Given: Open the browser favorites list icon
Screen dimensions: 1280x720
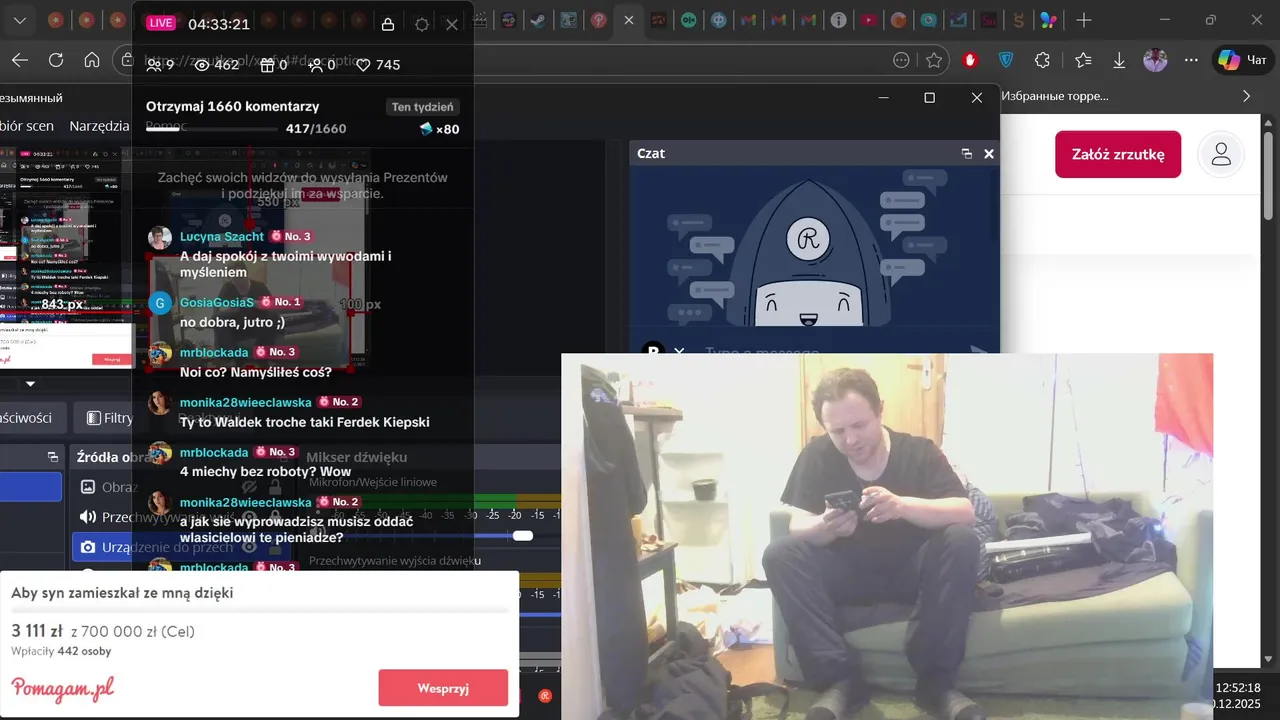Looking at the screenshot, I should tap(1083, 60).
